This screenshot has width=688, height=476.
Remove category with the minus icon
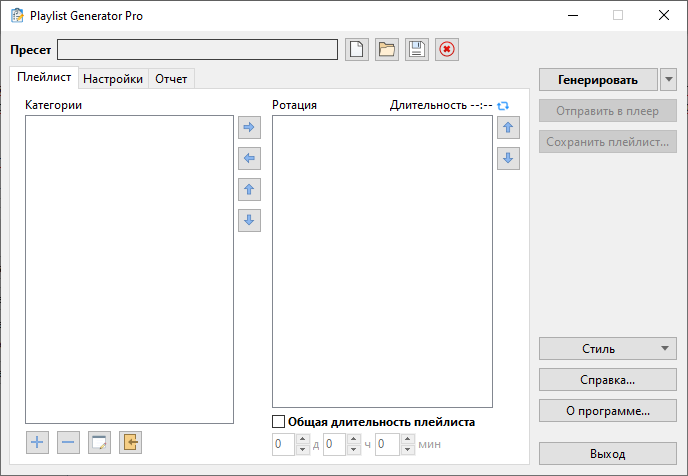pos(68,442)
